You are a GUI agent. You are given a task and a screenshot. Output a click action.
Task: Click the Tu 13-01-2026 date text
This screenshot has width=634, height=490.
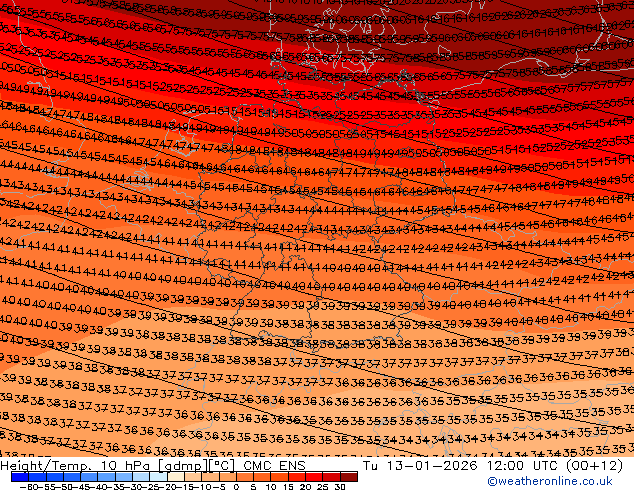[420, 466]
